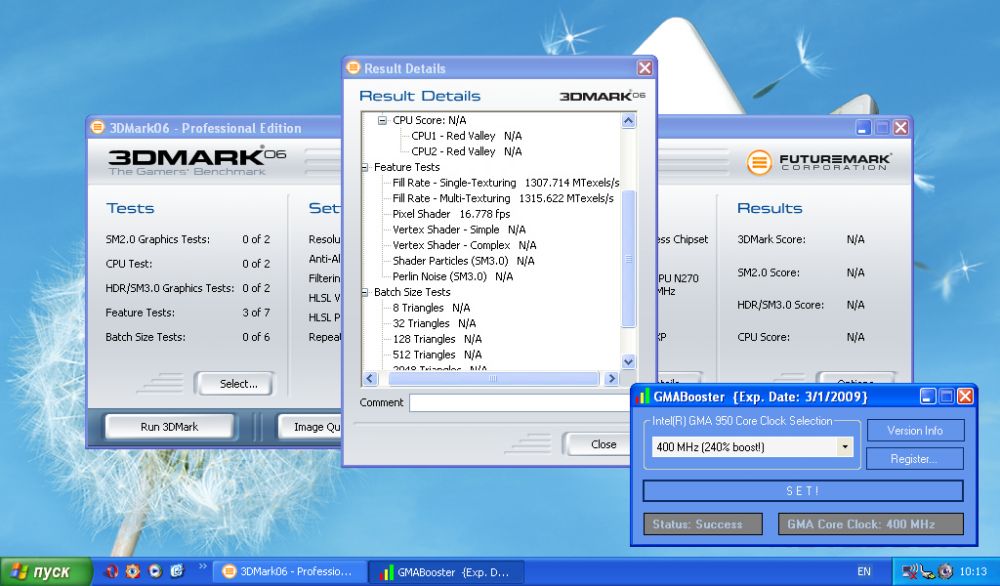
Task: Select Shader Particles (SM3.0) row
Action: click(463, 261)
